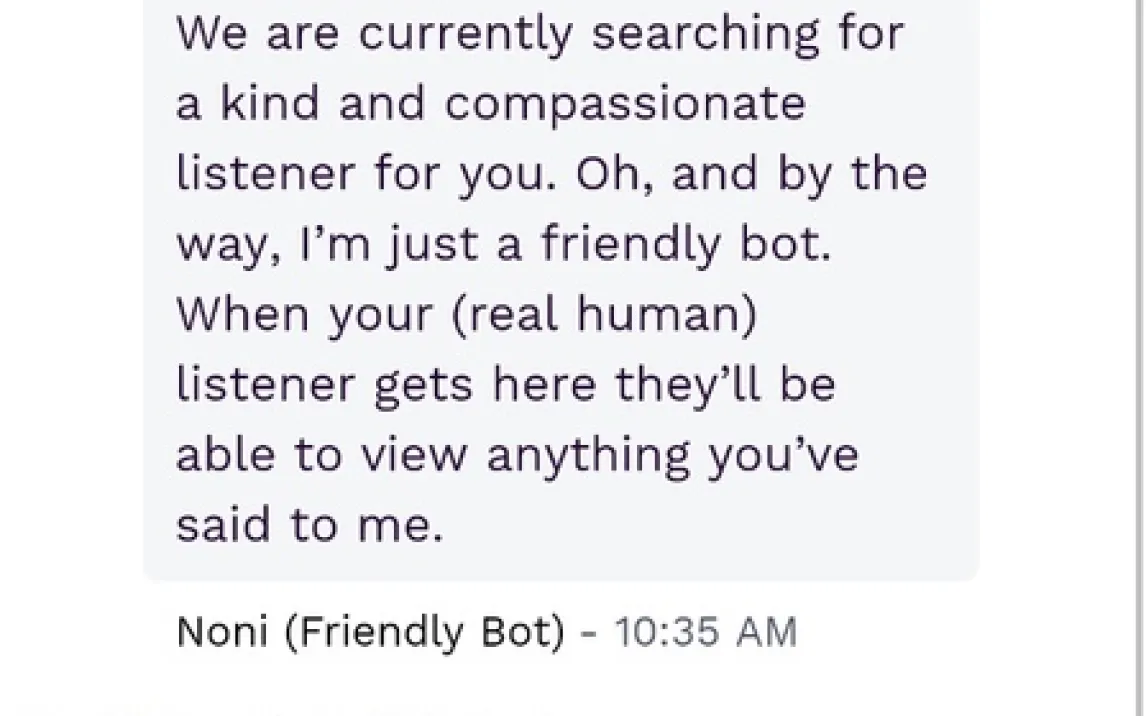Screen dimensions: 1146x716
Task: Click the Noni (Friendly Bot) sender name
Action: 370,632
